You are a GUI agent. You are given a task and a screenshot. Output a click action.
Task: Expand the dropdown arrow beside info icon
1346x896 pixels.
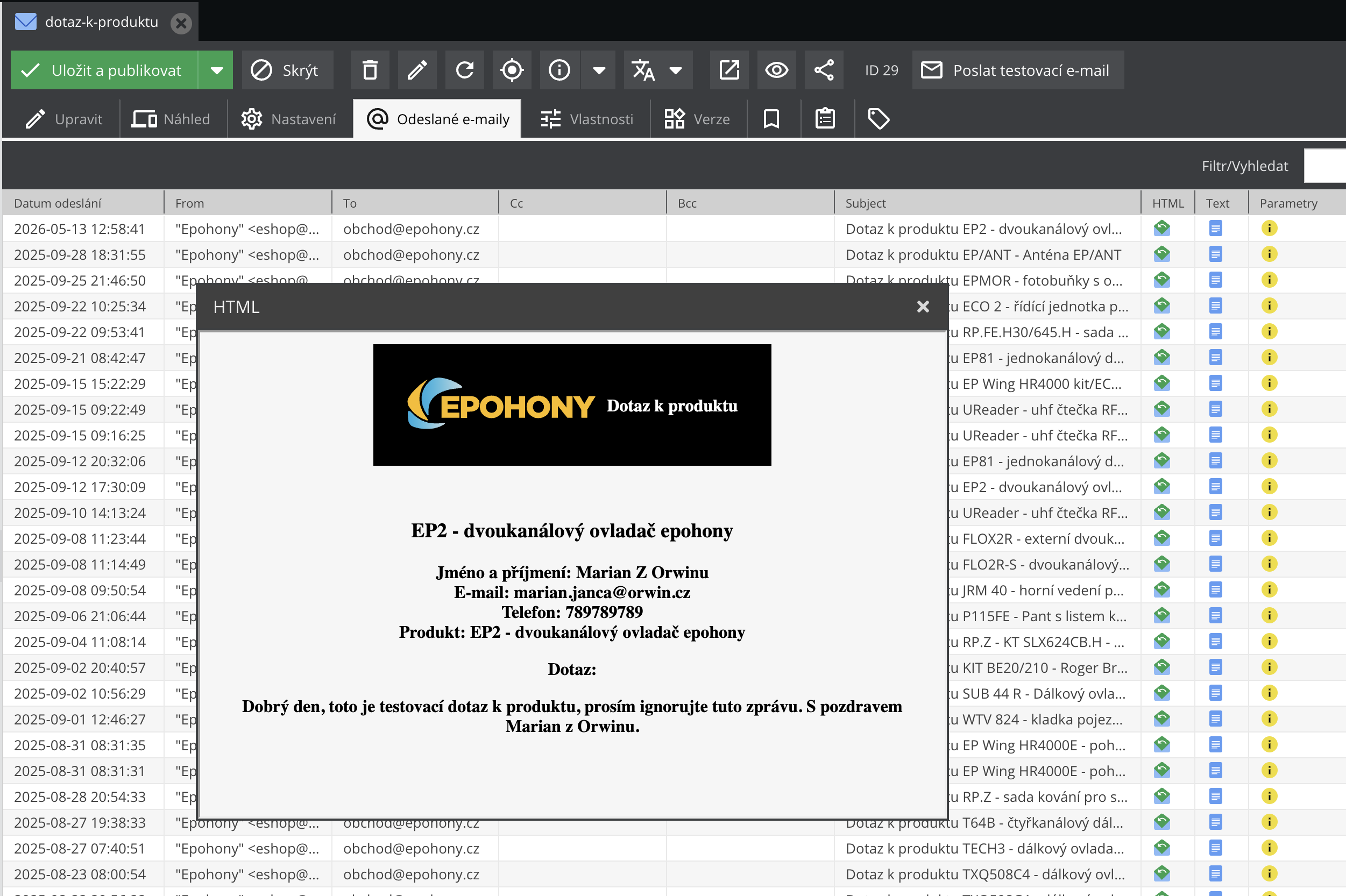coord(598,70)
